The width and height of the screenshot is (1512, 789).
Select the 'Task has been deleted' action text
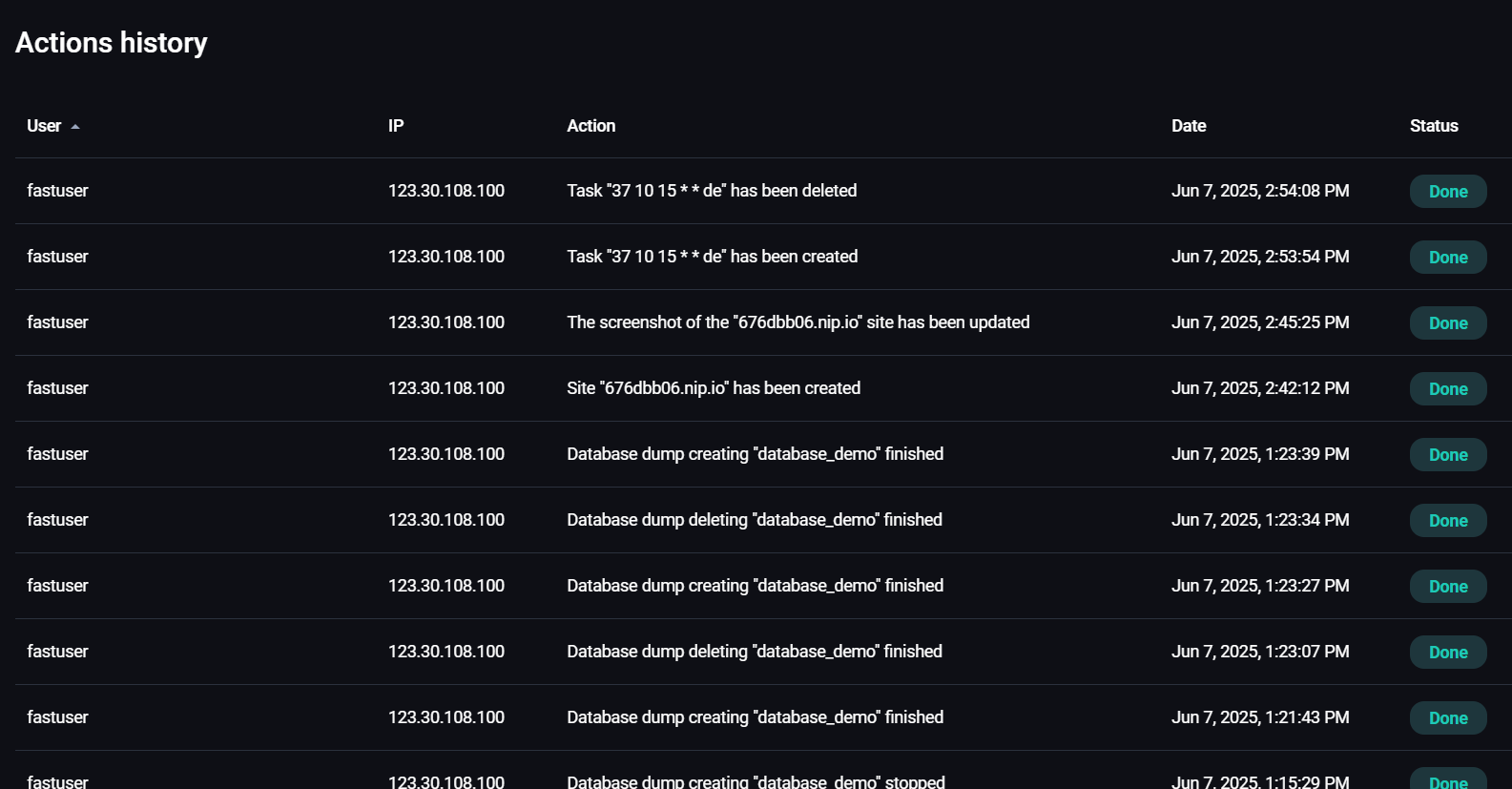(x=712, y=191)
